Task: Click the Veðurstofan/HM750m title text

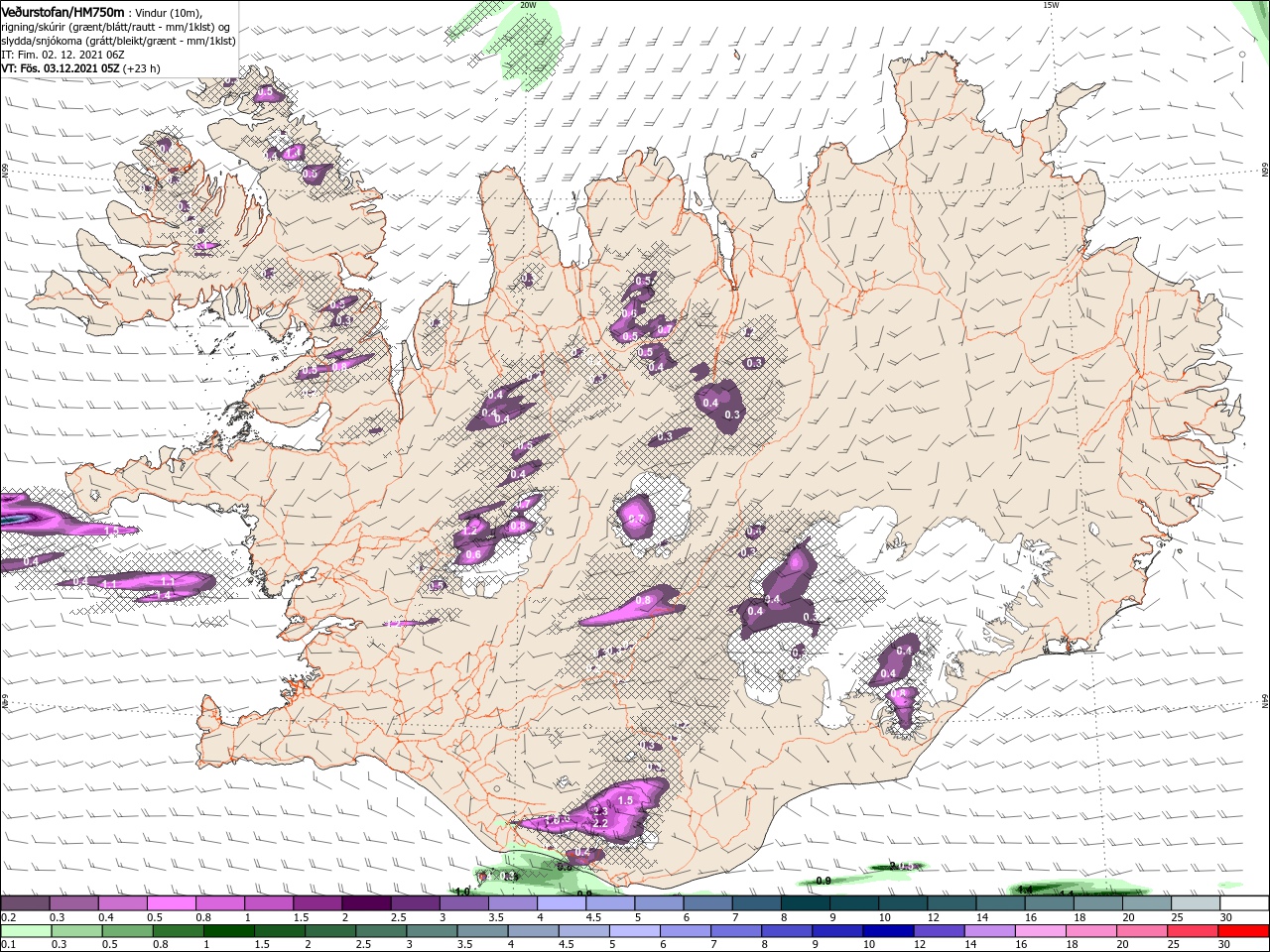Action: [63, 11]
